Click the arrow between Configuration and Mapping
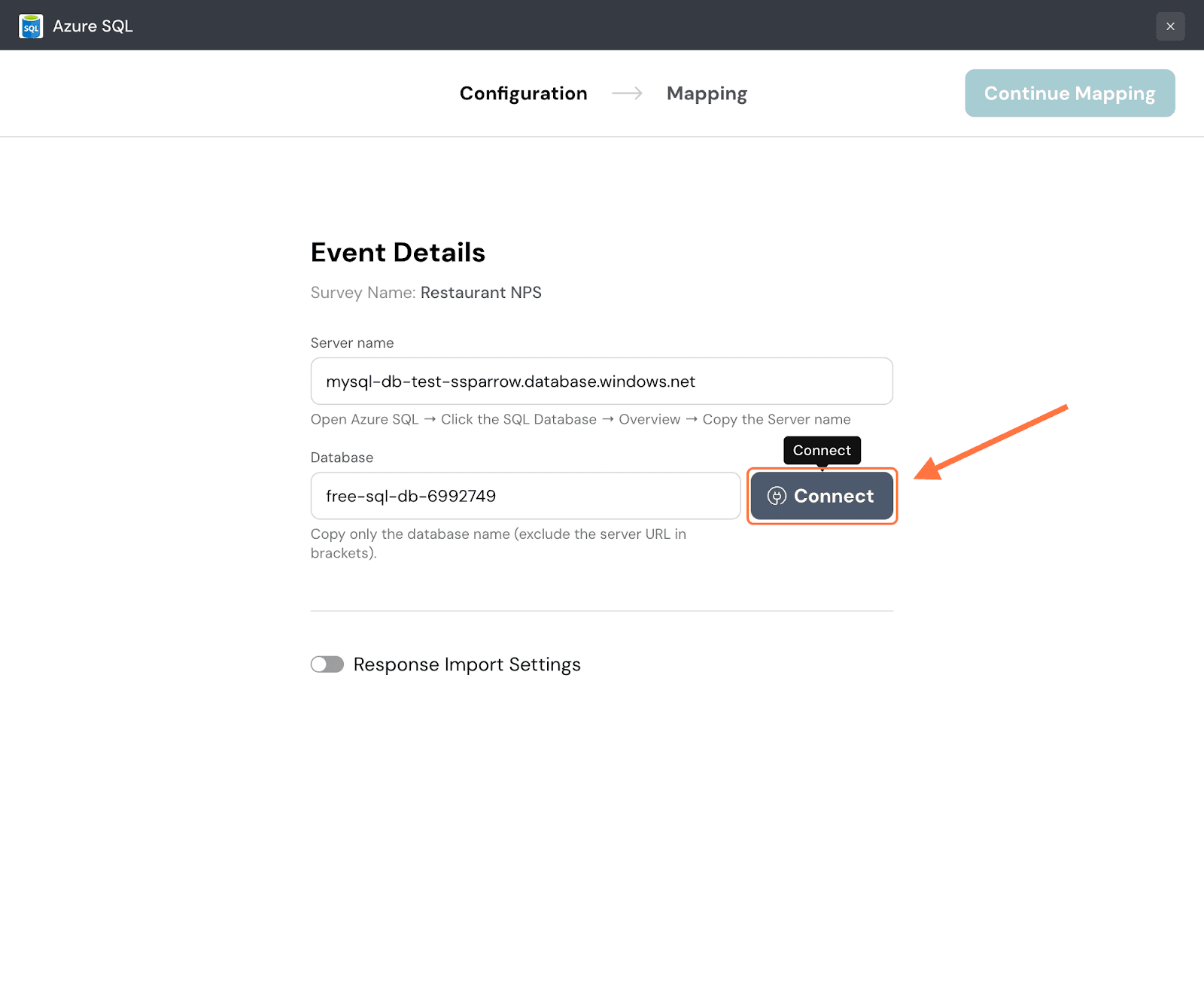This screenshot has height=982, width=1204. (627, 93)
